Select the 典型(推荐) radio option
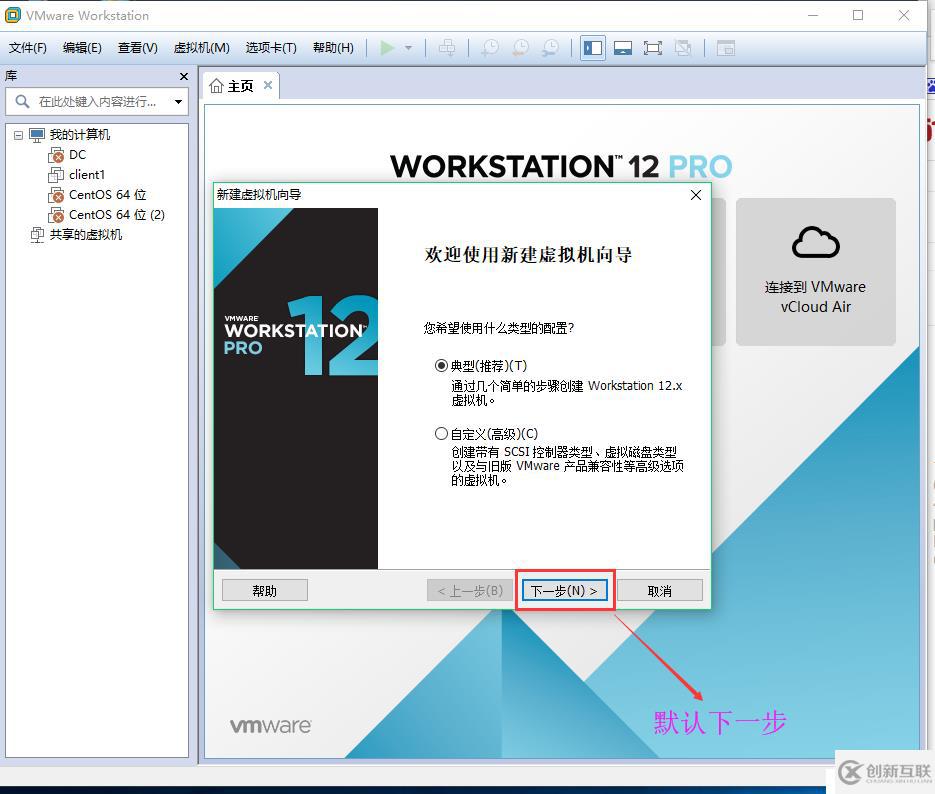The height and width of the screenshot is (794, 935). click(441, 365)
